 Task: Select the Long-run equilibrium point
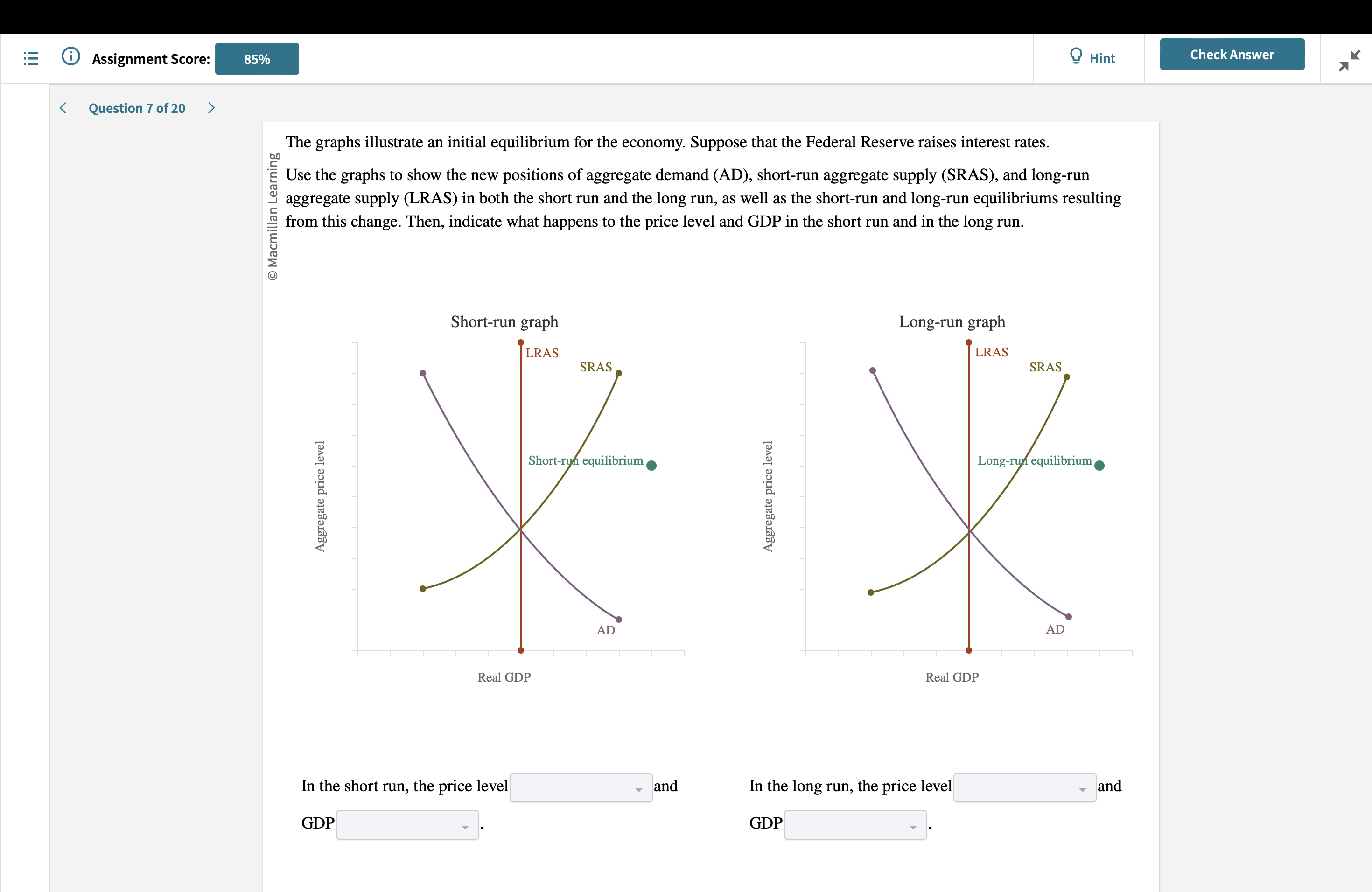click(1100, 465)
